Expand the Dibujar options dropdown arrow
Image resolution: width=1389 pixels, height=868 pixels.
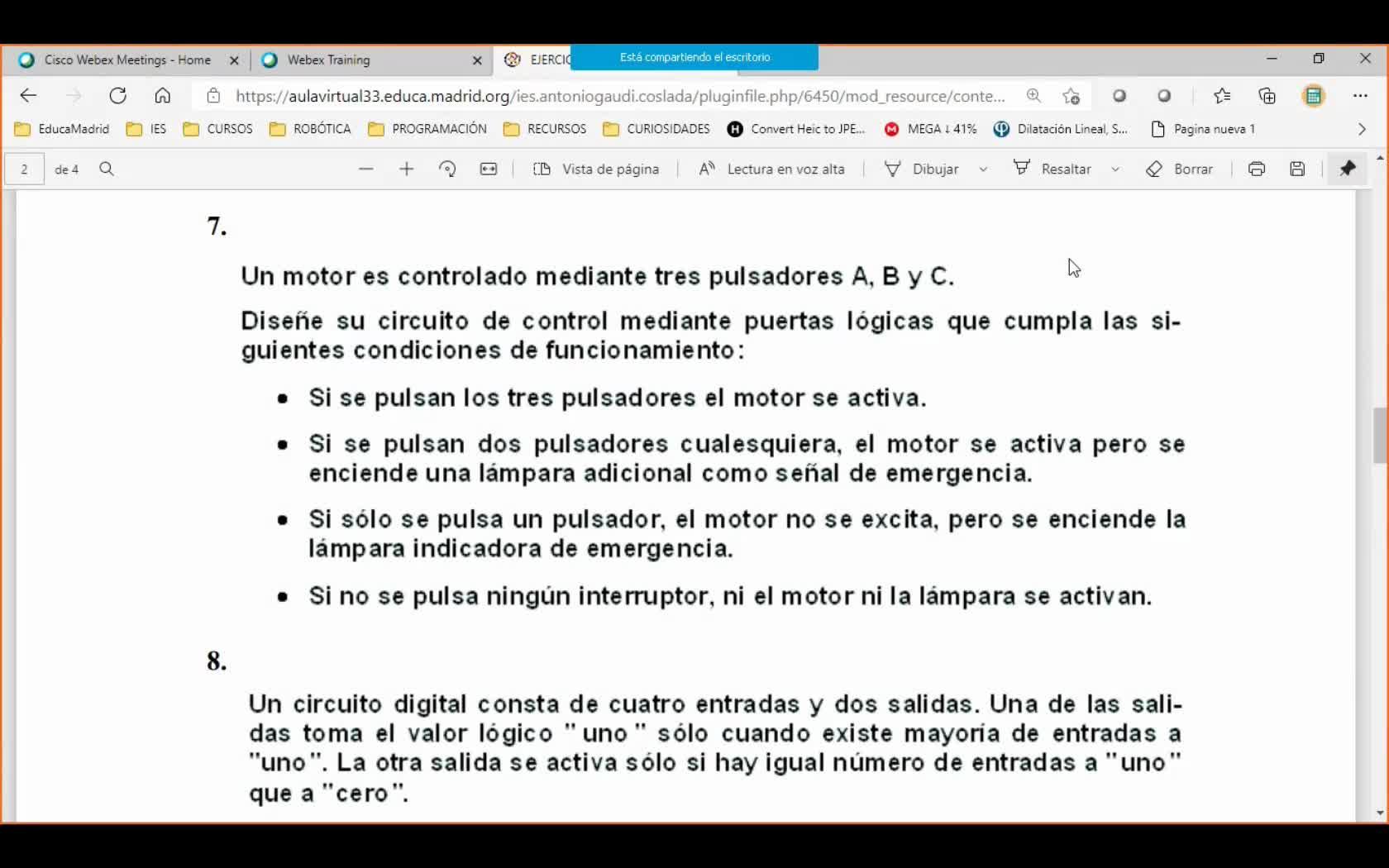[x=983, y=169]
